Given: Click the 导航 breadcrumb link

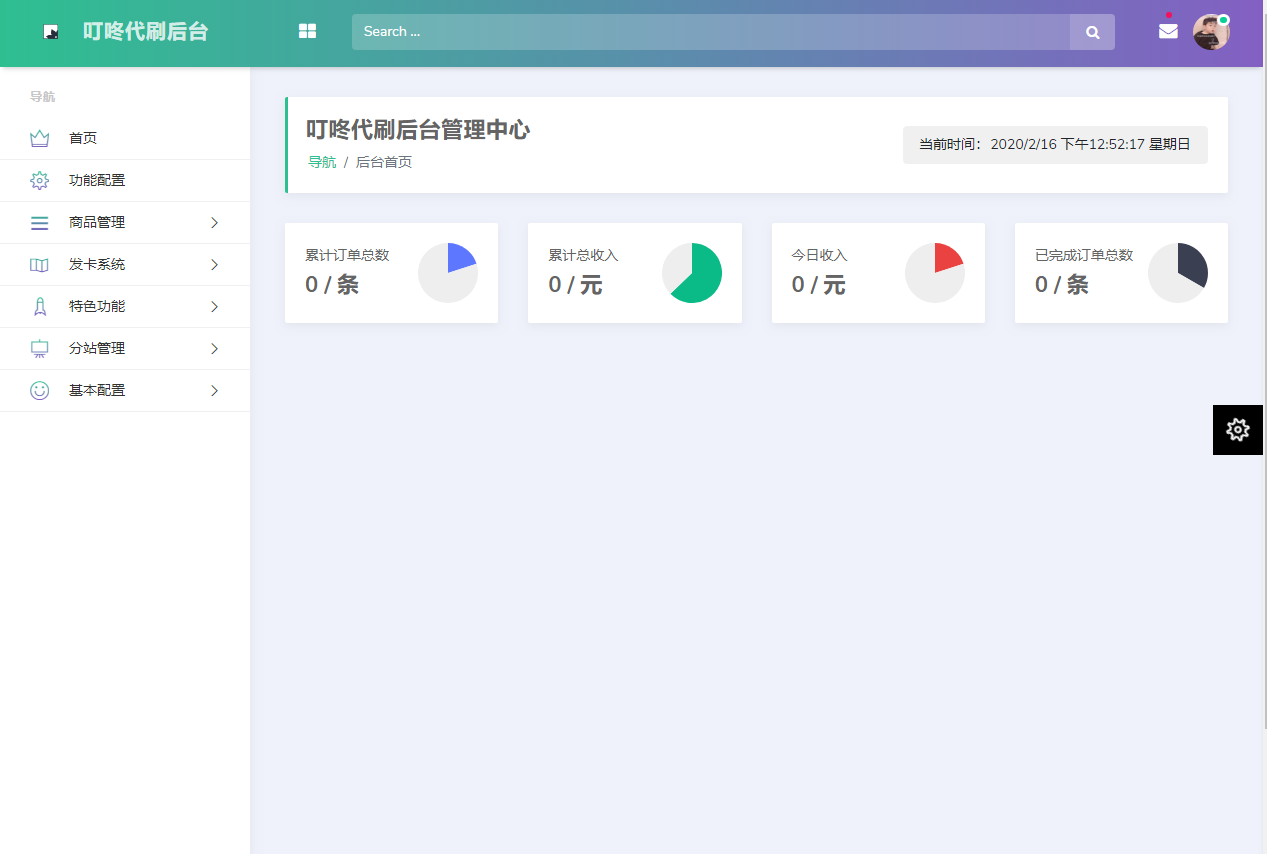Looking at the screenshot, I should (x=320, y=161).
